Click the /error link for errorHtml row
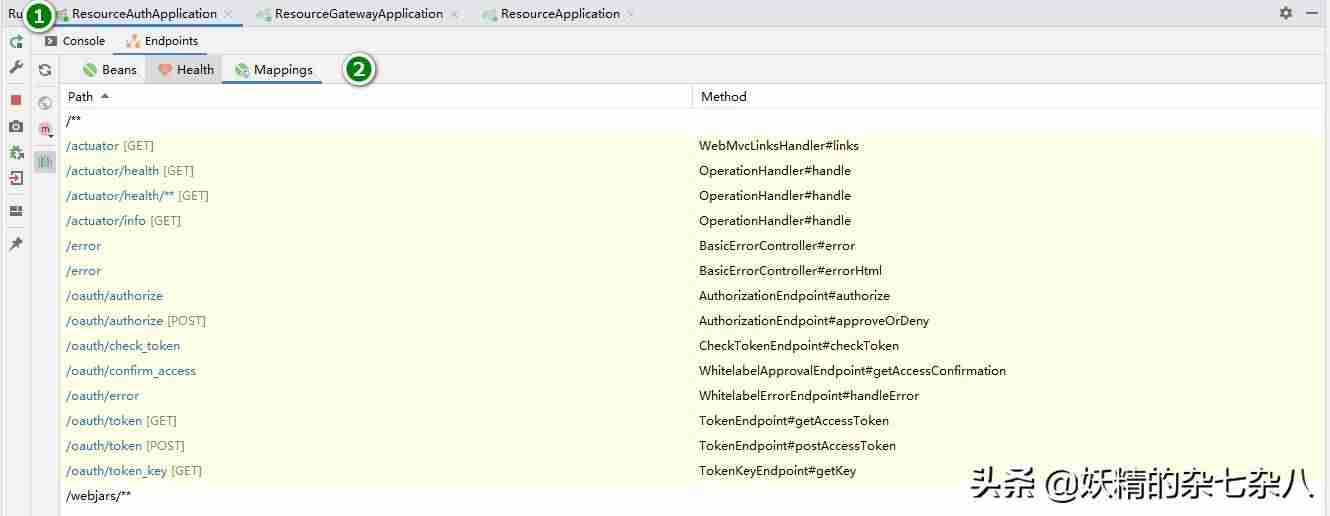 [x=83, y=271]
